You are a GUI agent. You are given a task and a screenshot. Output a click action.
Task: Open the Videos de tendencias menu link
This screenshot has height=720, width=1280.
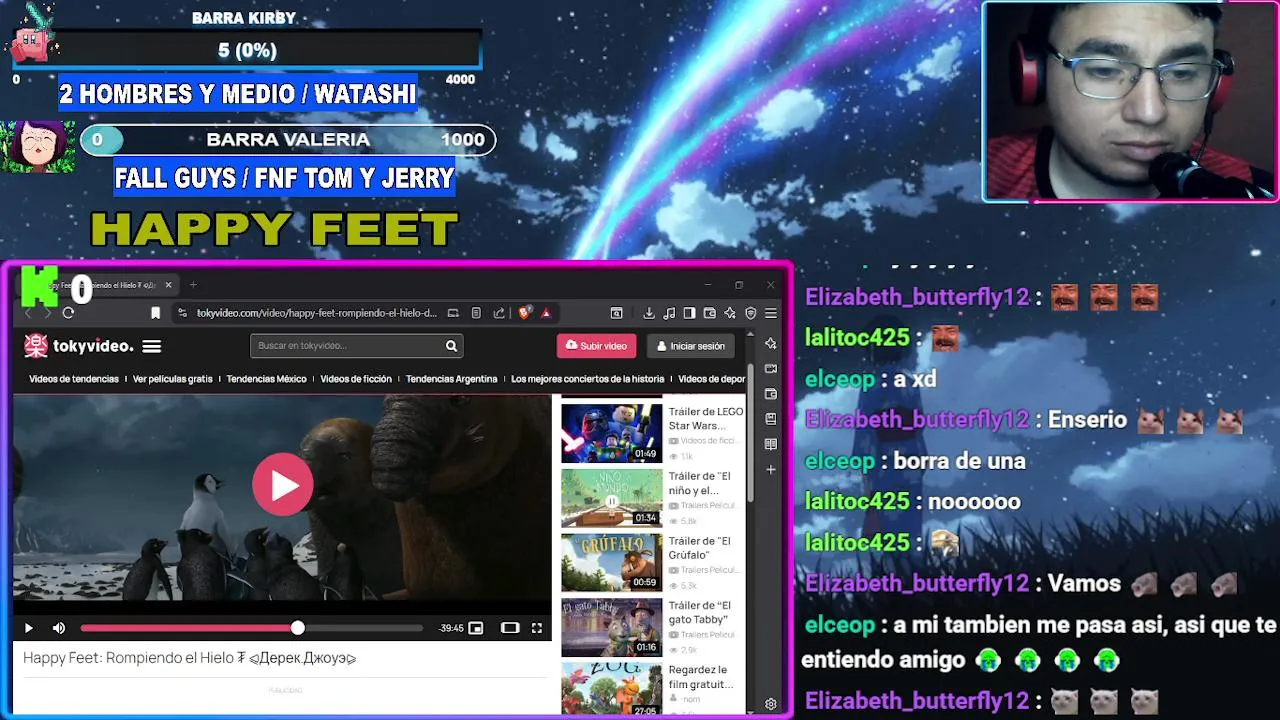(x=74, y=379)
